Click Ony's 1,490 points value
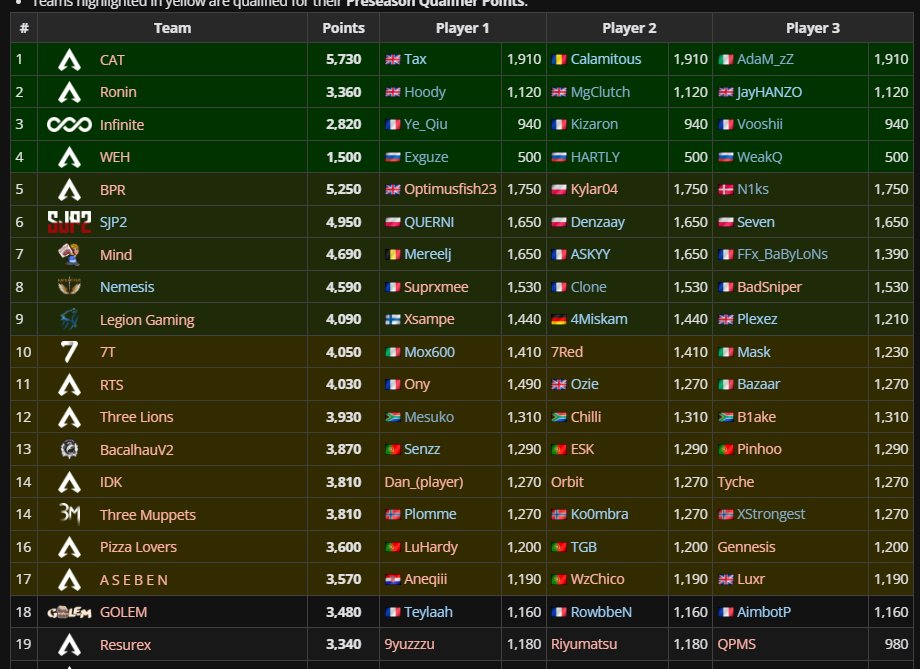920x669 pixels. pos(524,384)
